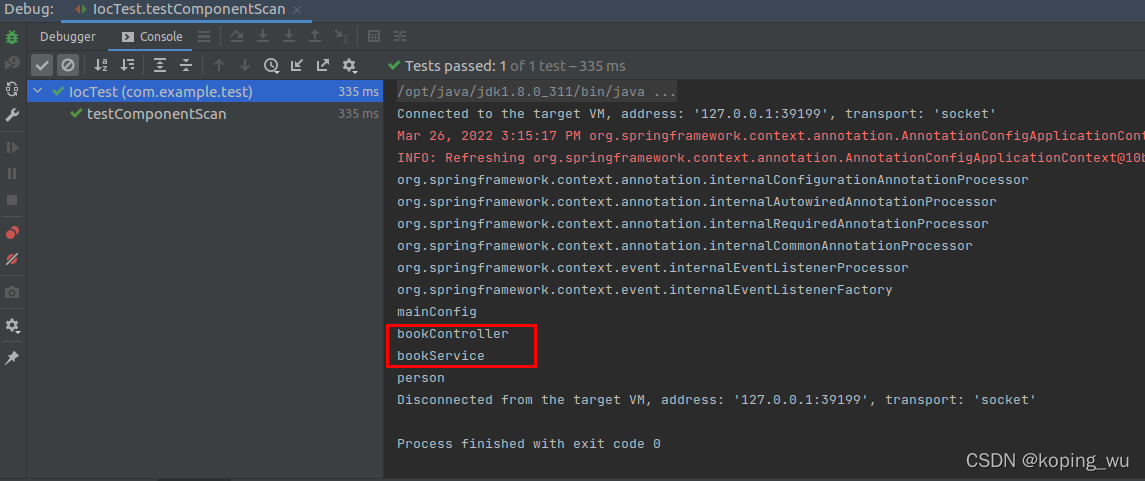Click internalRequiredAnnotationProcessor output line
The height and width of the screenshot is (481, 1145).
(x=693, y=223)
